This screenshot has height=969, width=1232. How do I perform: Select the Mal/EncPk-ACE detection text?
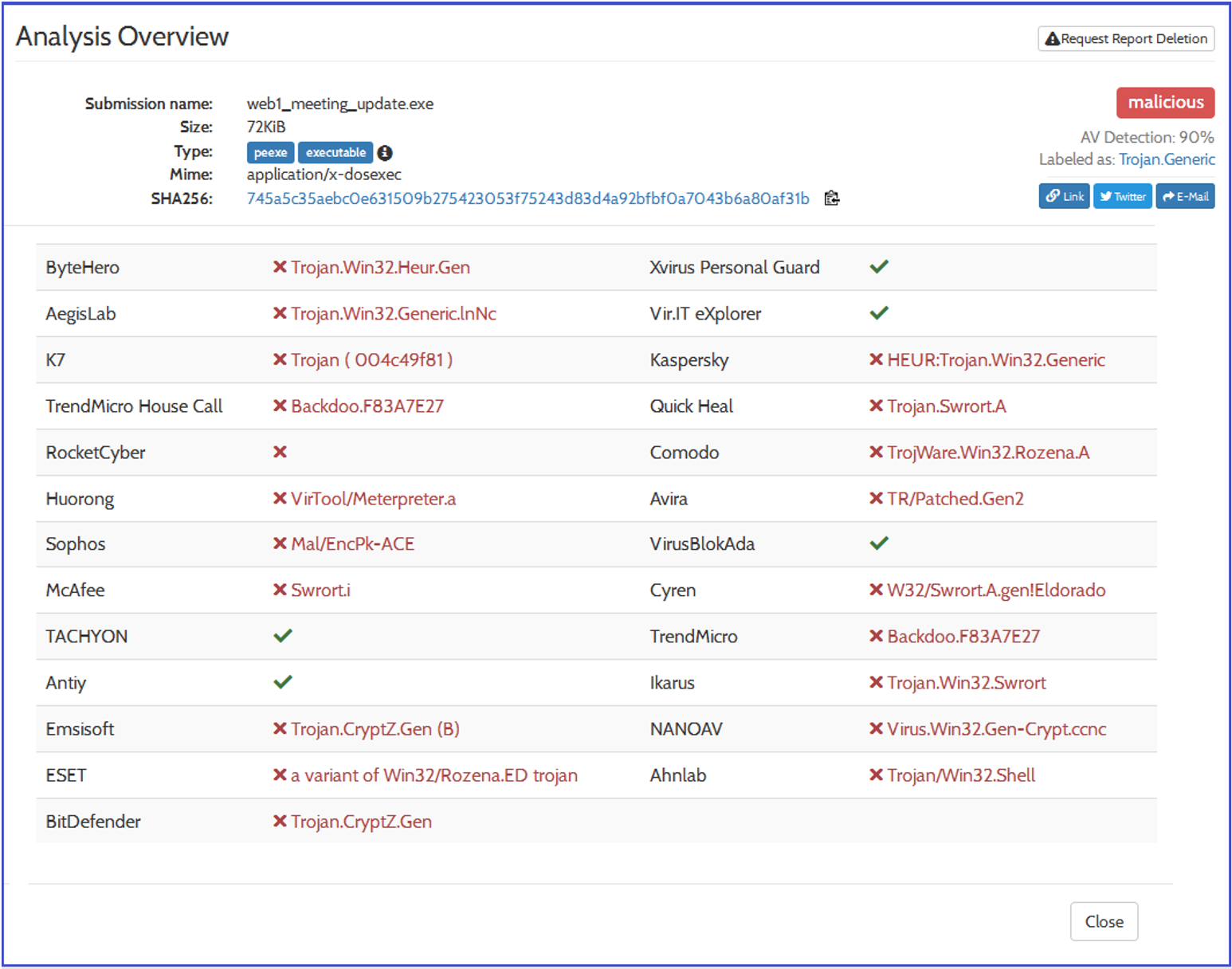[x=352, y=543]
